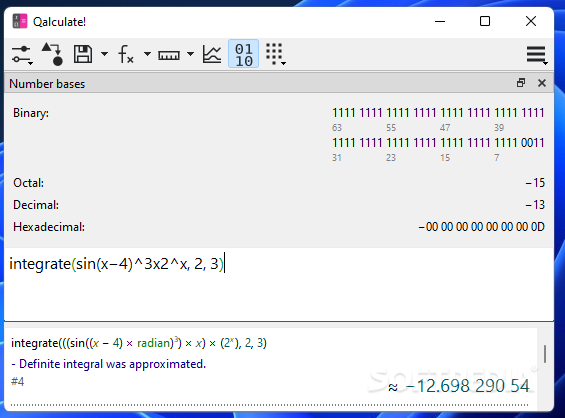Viewport: 565px width, 418px height.
Task: Click 'Definite integral was approximated.' message
Action: click(108, 364)
